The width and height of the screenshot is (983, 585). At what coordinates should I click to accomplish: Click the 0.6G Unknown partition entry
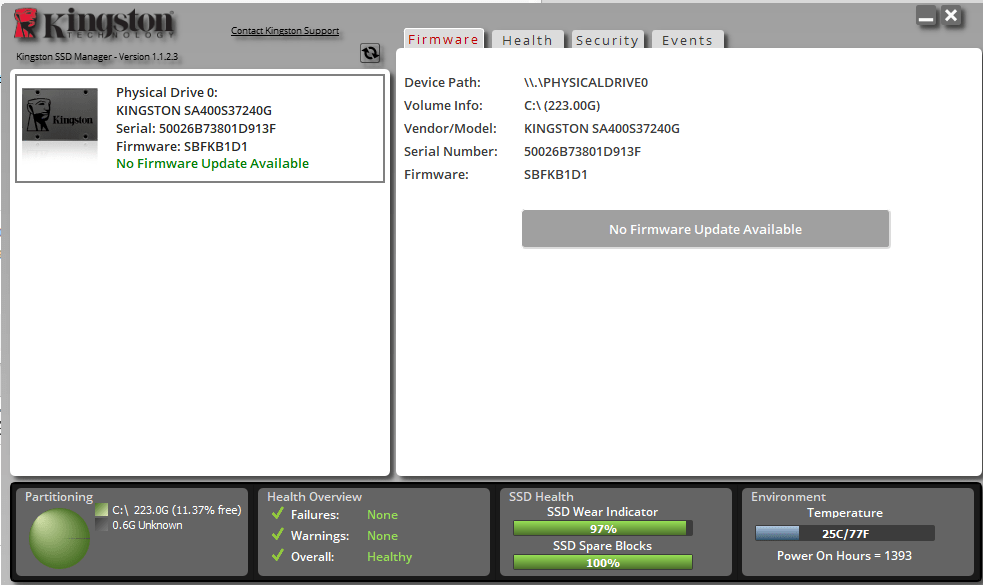pos(147,525)
